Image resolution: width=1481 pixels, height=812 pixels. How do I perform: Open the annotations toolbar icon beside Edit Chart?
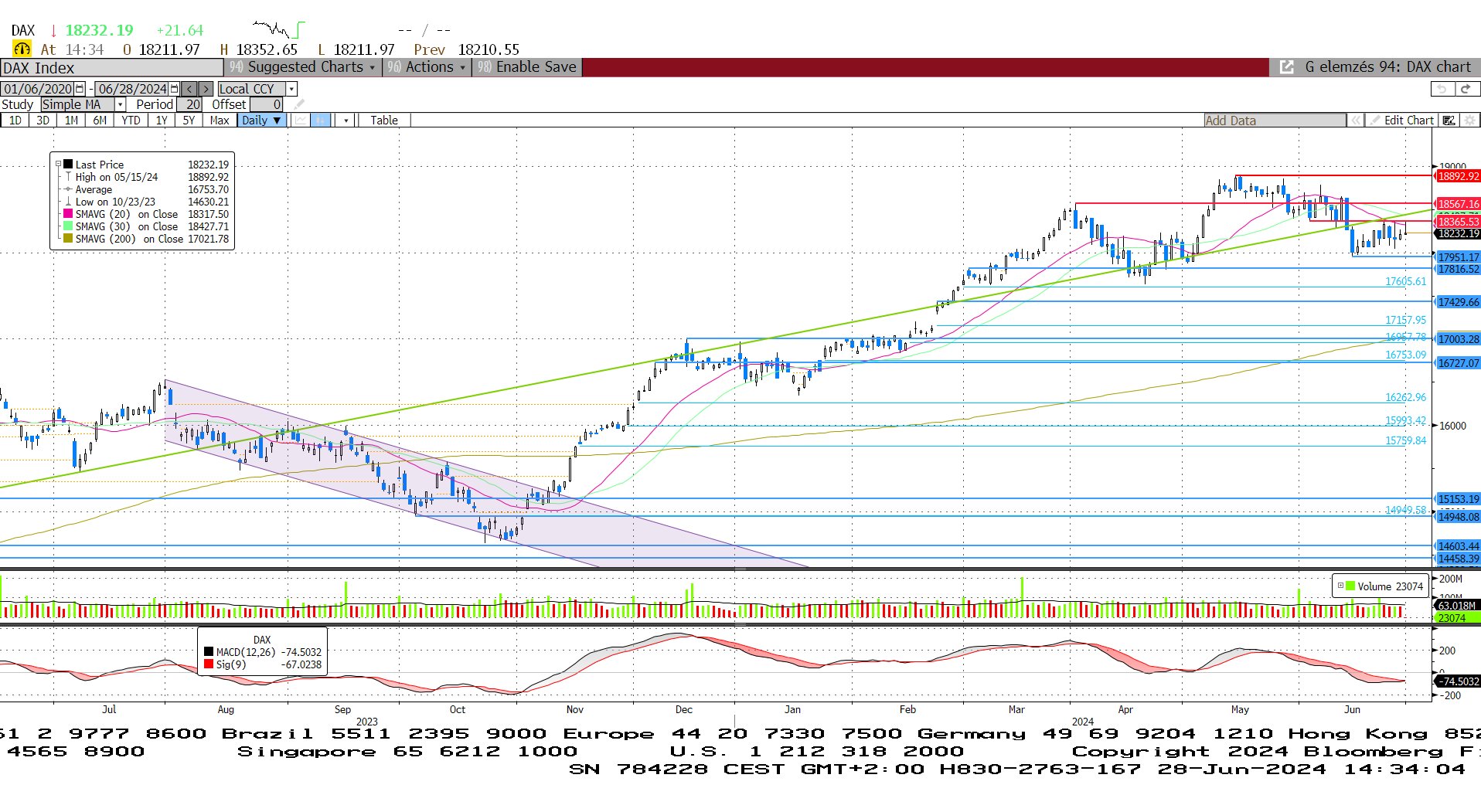[1449, 121]
